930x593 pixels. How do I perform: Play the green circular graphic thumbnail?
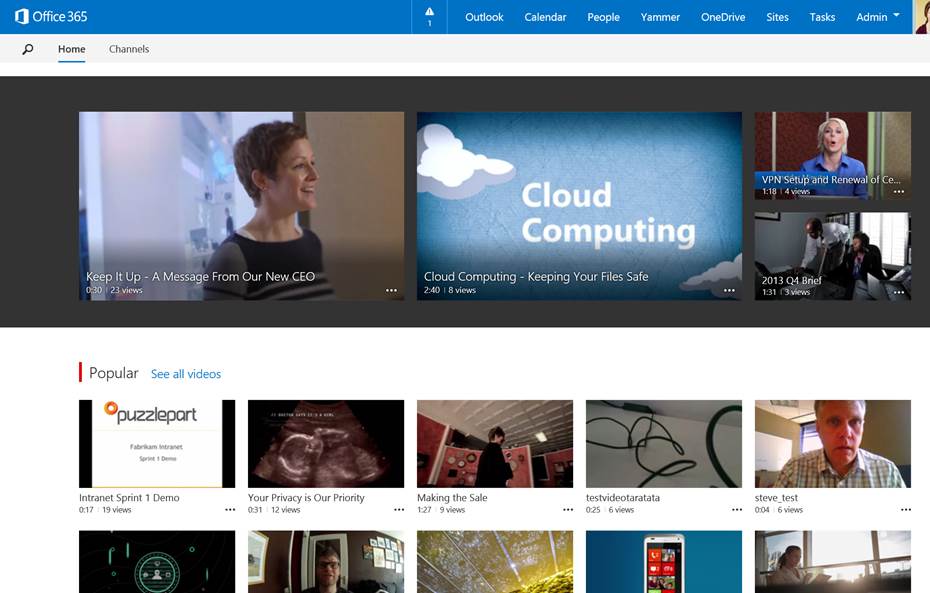click(x=157, y=562)
